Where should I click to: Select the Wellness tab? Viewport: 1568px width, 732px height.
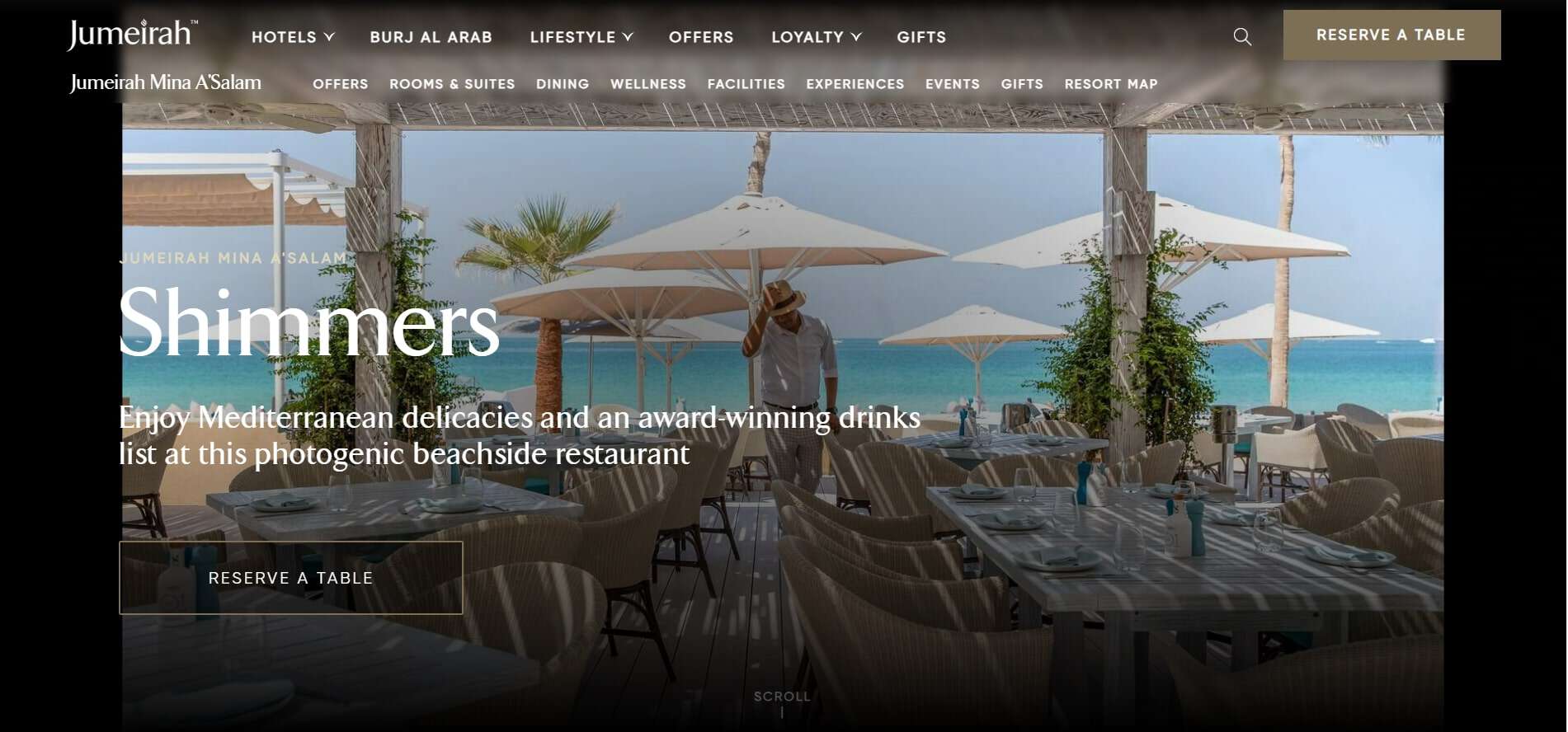648,84
